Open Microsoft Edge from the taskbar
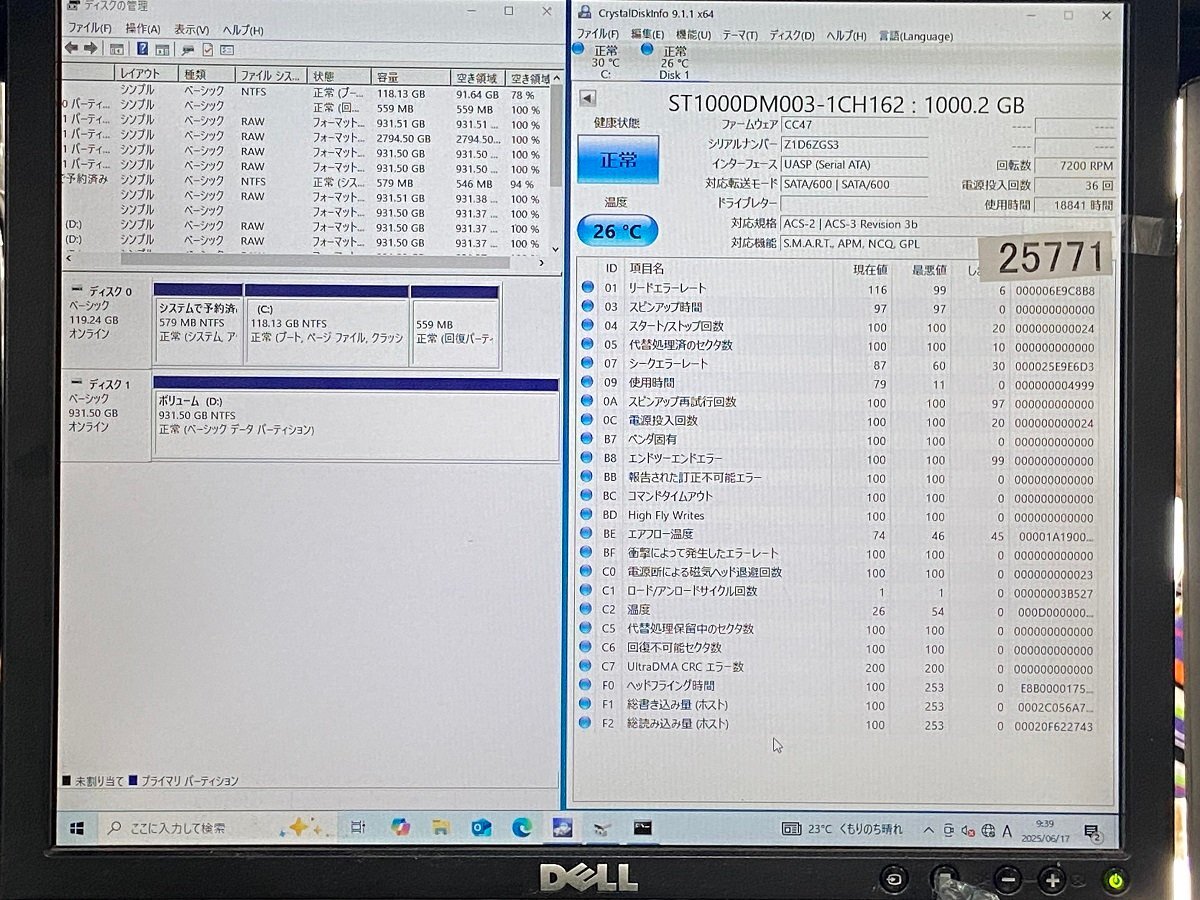Viewport: 1200px width, 900px height. (x=521, y=827)
